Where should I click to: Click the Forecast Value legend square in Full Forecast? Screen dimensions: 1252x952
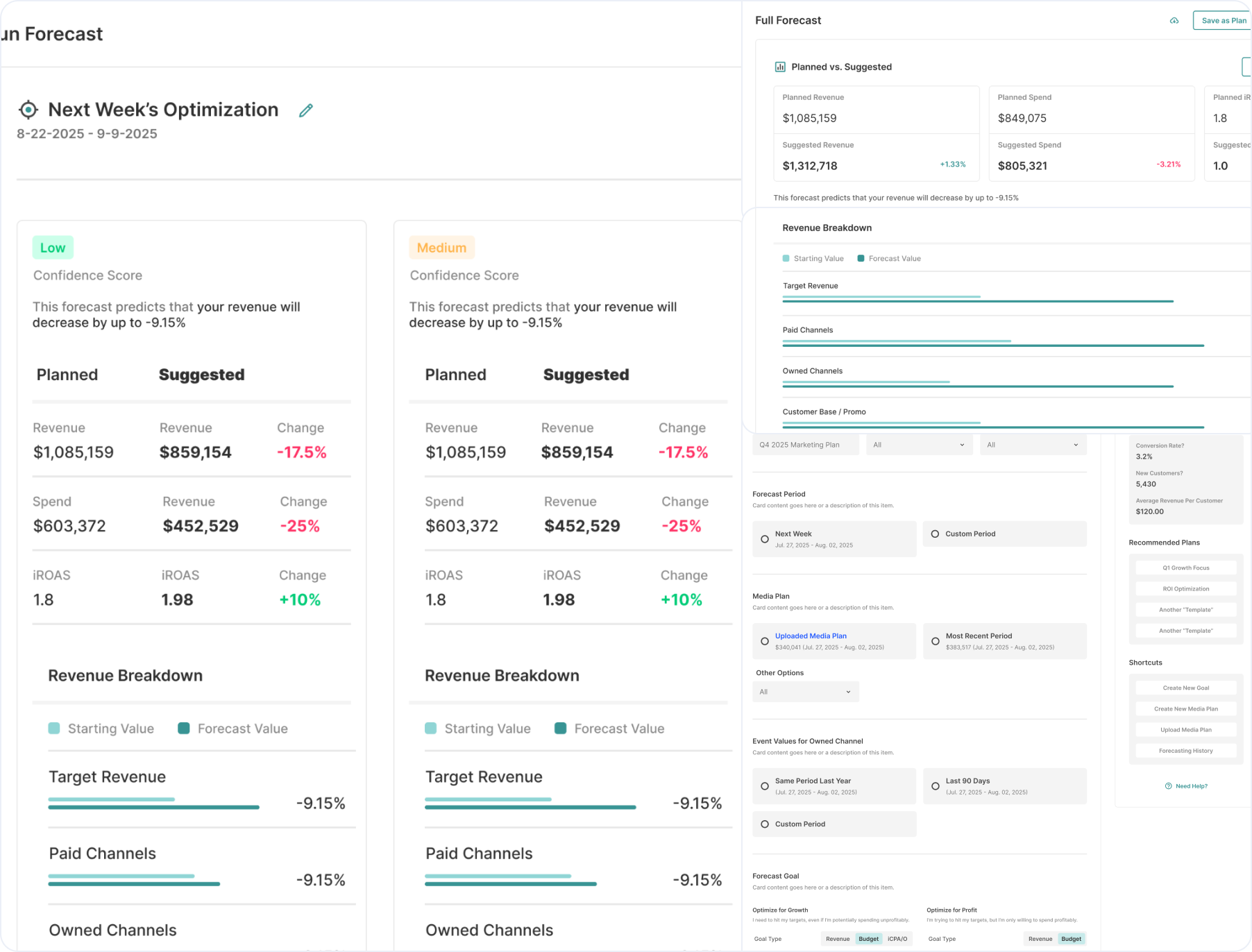pyautogui.click(x=861, y=259)
